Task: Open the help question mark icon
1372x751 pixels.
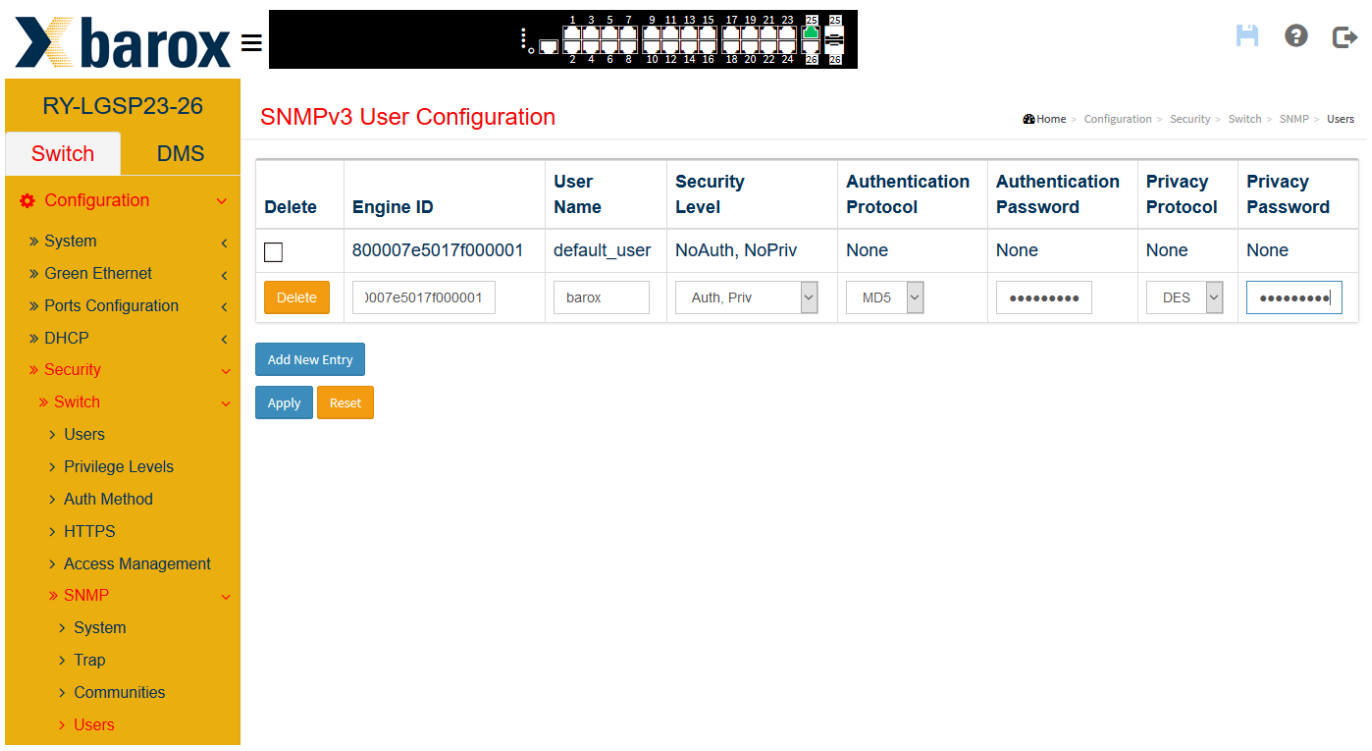Action: [1296, 36]
